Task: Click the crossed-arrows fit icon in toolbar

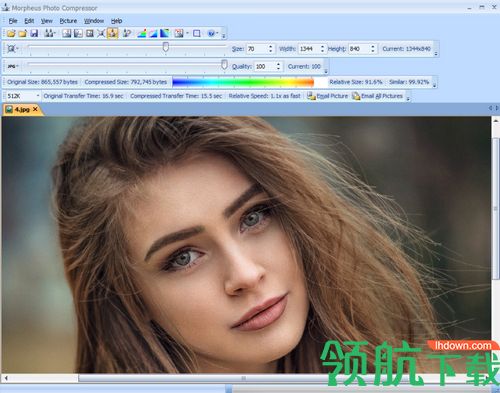Action: click(x=101, y=33)
